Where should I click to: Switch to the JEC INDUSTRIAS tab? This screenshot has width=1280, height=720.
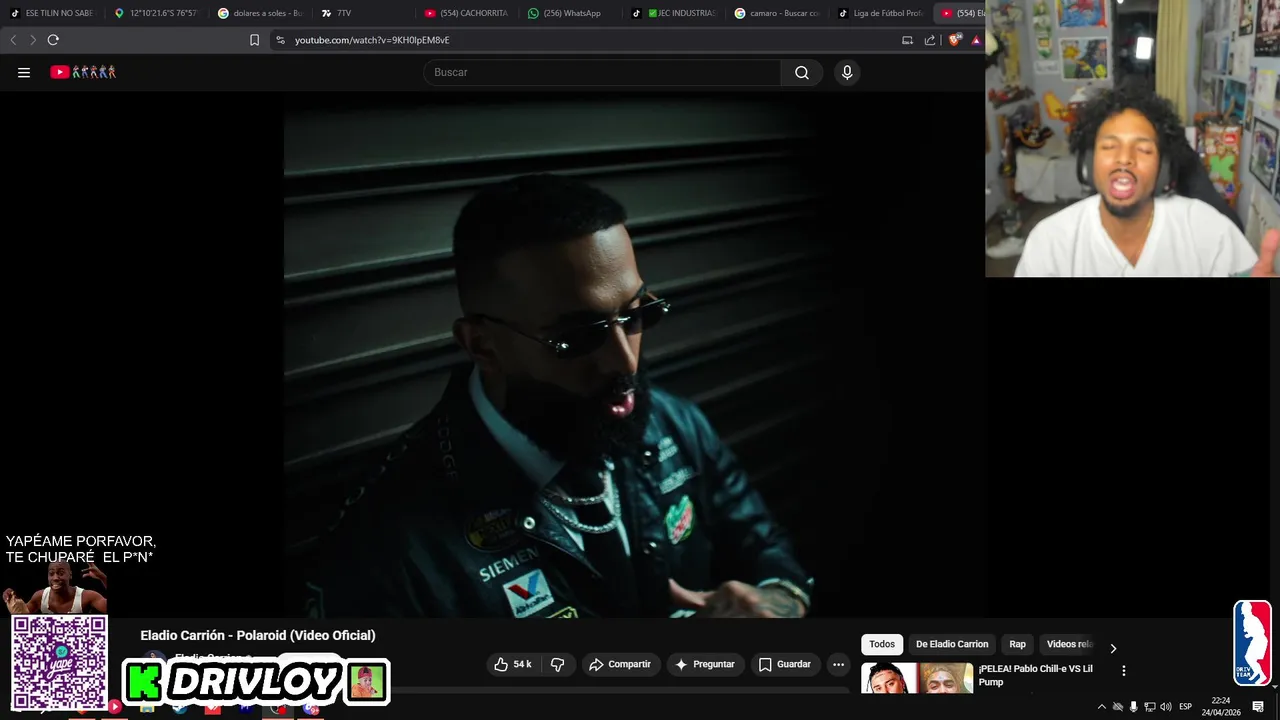[673, 13]
